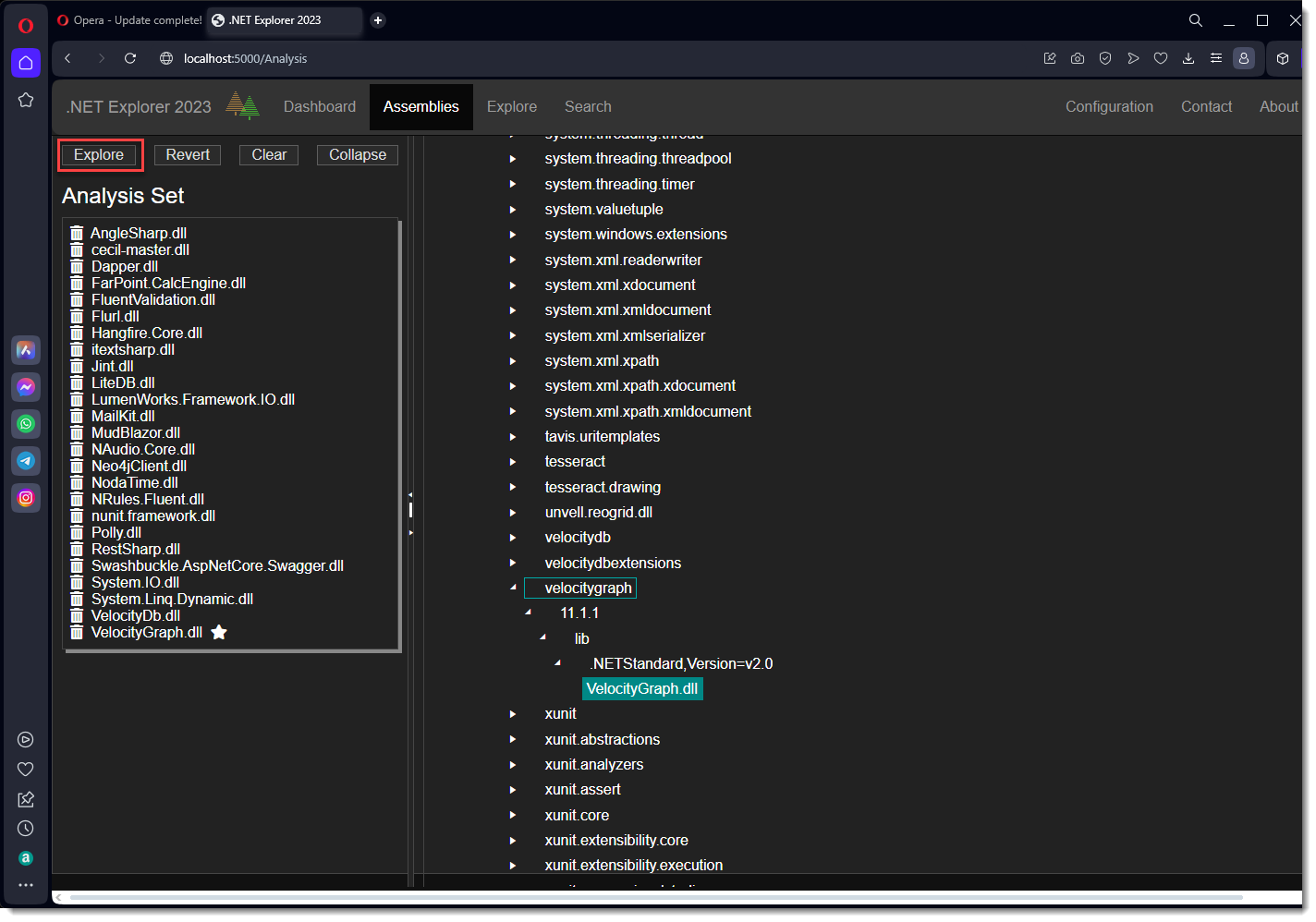Select the VelocityGraph.dll tree file

pos(642,688)
